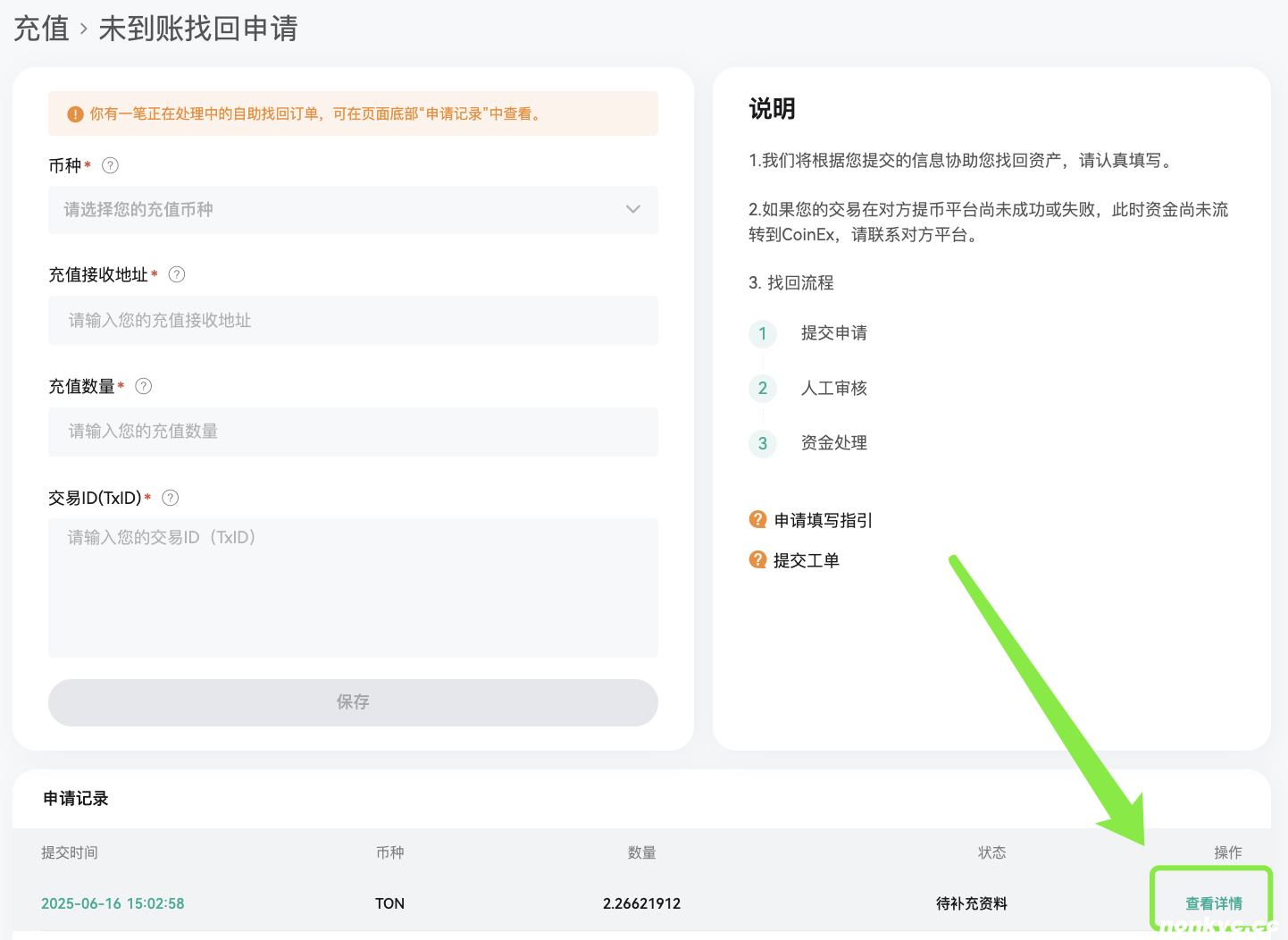Viewport: 1288px width, 940px height.
Task: Click step 1 提交申请 in the flow
Action: 834,332
